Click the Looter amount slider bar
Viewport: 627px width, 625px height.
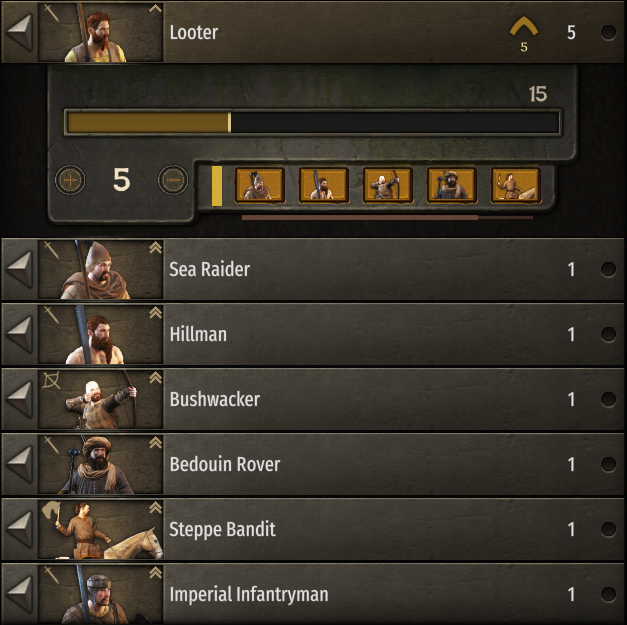313,122
